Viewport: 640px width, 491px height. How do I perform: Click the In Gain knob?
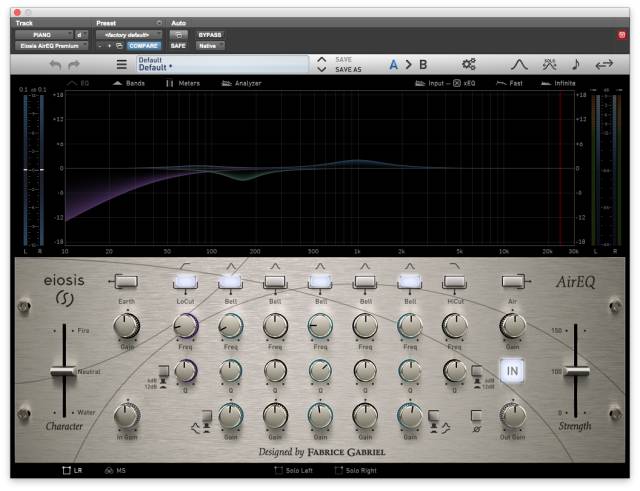click(x=127, y=415)
